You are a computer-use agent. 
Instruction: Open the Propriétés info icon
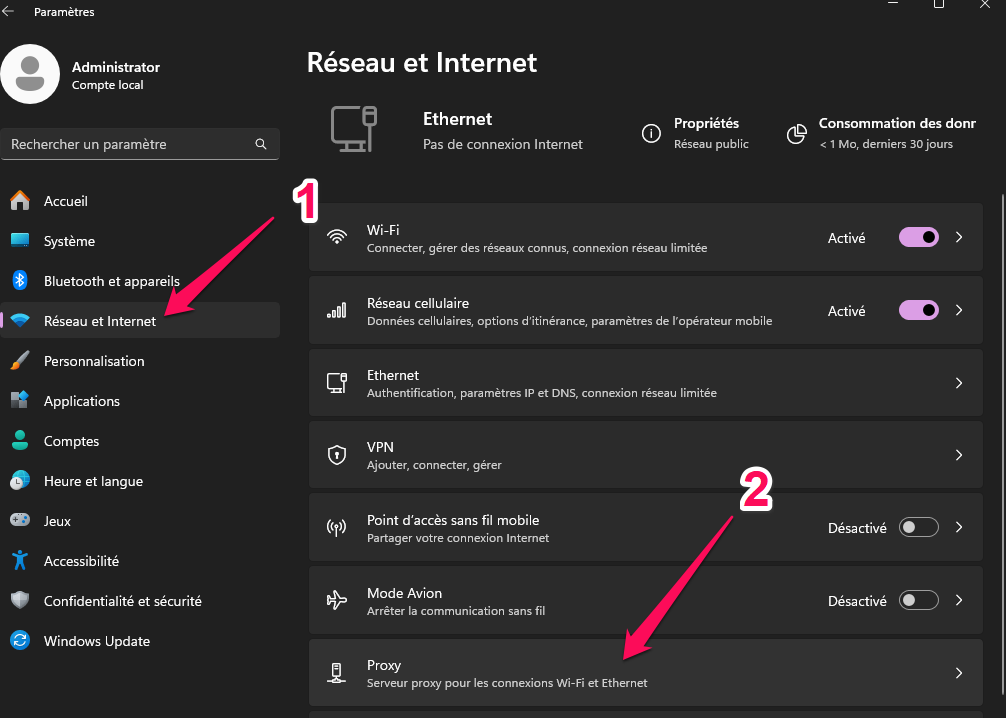[651, 132]
